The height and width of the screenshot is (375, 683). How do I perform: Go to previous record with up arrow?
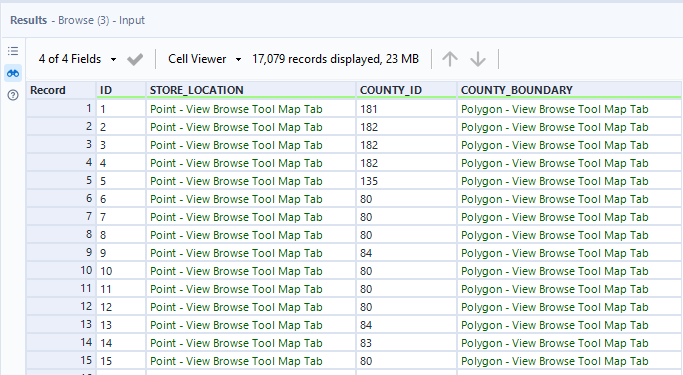click(x=450, y=59)
